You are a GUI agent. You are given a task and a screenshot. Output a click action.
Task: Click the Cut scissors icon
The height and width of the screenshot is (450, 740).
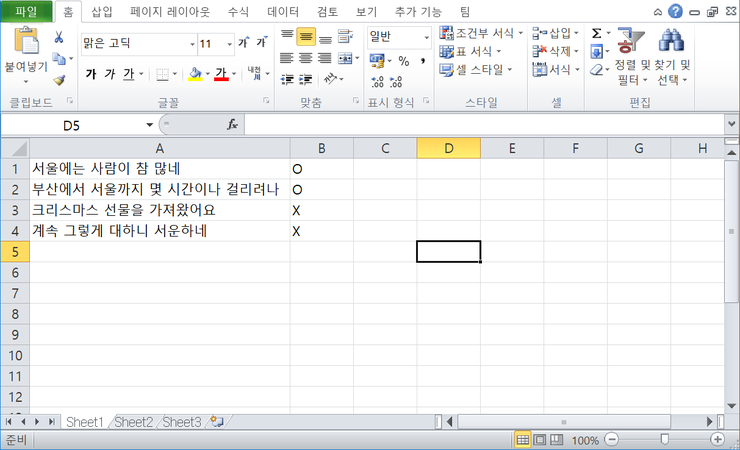(58, 37)
